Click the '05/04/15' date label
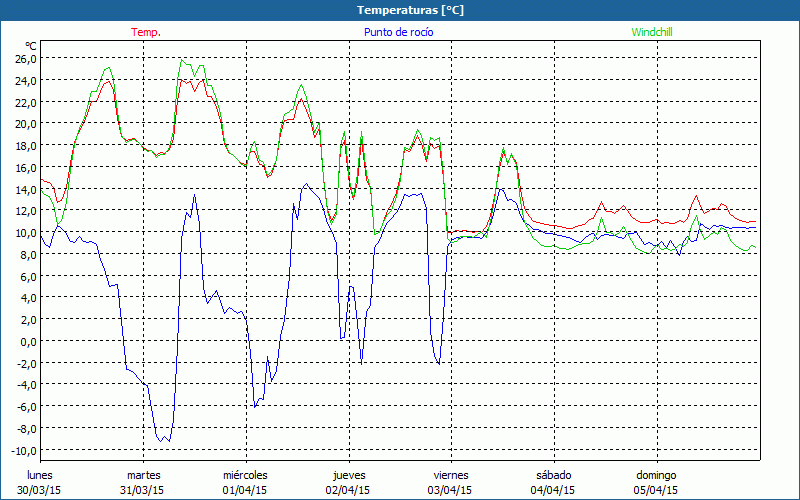The height and width of the screenshot is (500, 800). tap(656, 490)
